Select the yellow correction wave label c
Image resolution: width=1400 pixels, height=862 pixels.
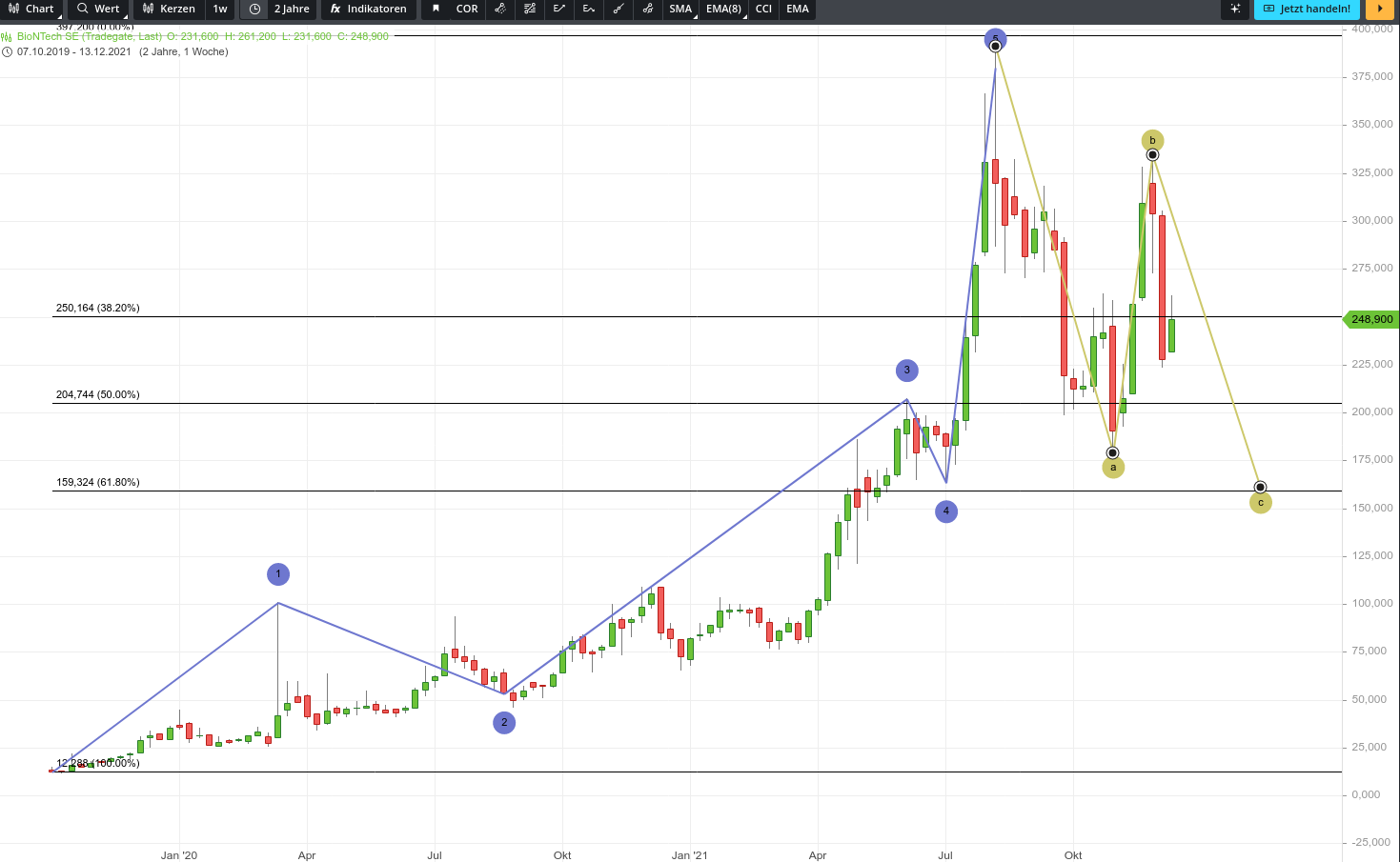click(x=1261, y=503)
